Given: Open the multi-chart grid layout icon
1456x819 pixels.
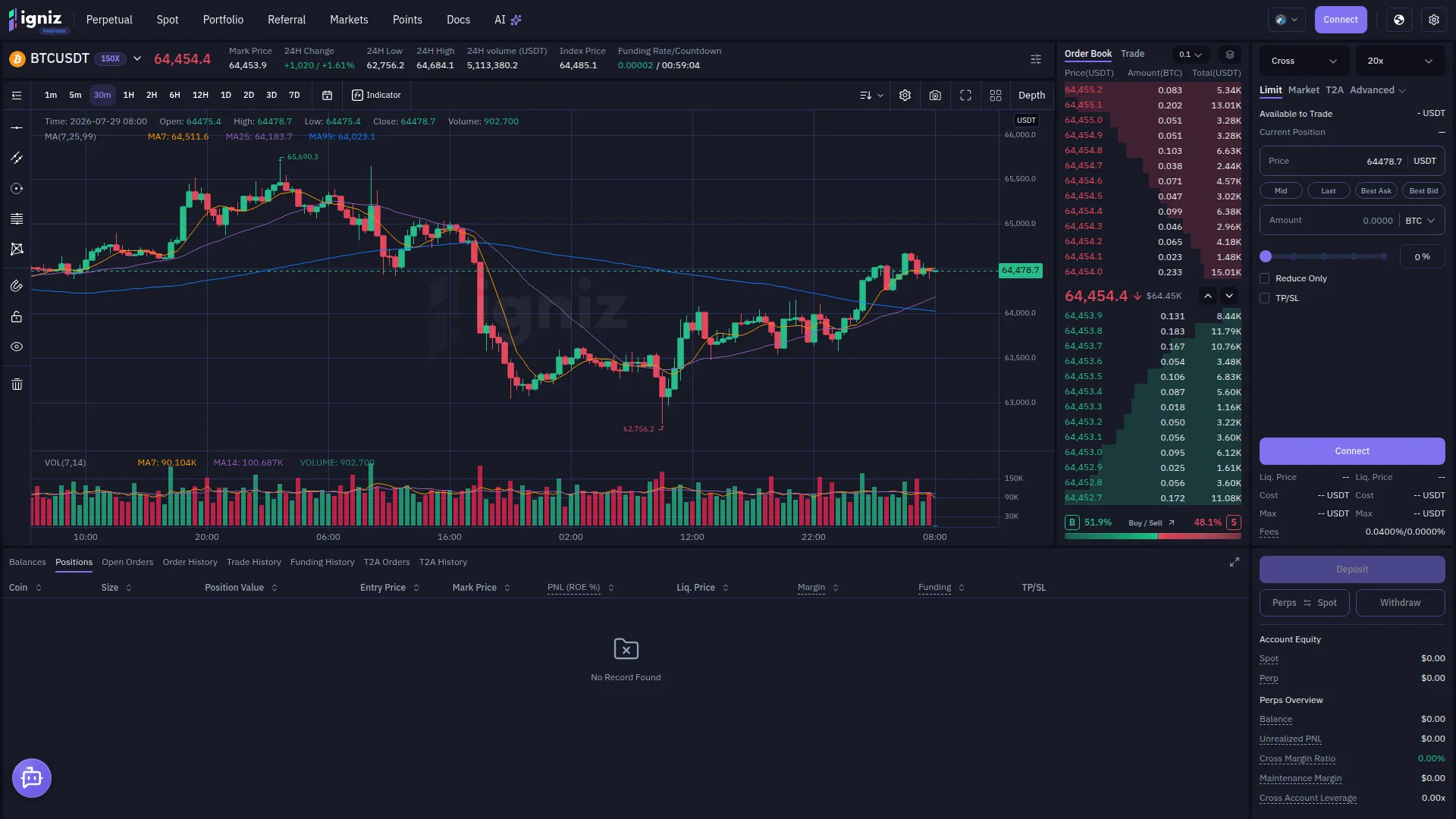Looking at the screenshot, I should [x=996, y=96].
